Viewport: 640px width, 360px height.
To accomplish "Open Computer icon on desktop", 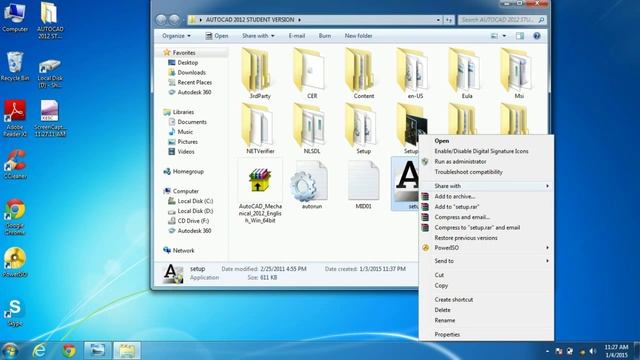I will [15, 17].
